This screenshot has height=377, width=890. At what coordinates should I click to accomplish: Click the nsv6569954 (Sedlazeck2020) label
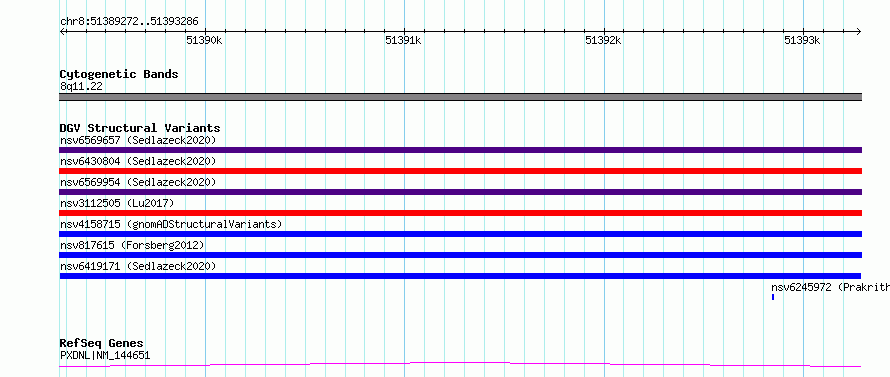tap(138, 182)
